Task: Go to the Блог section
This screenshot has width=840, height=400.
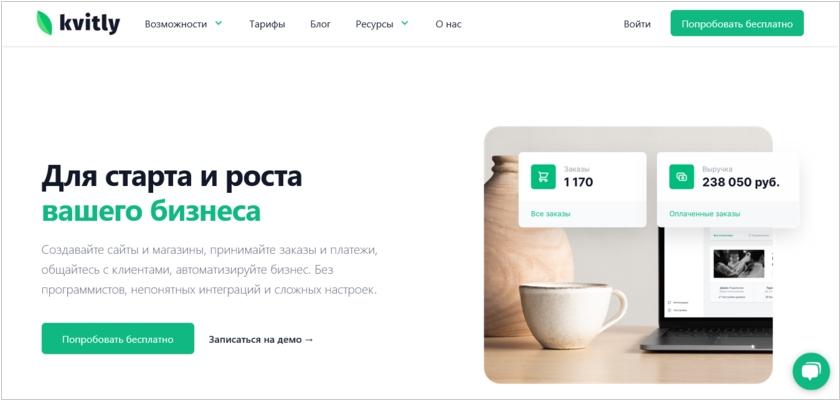Action: pyautogui.click(x=320, y=24)
